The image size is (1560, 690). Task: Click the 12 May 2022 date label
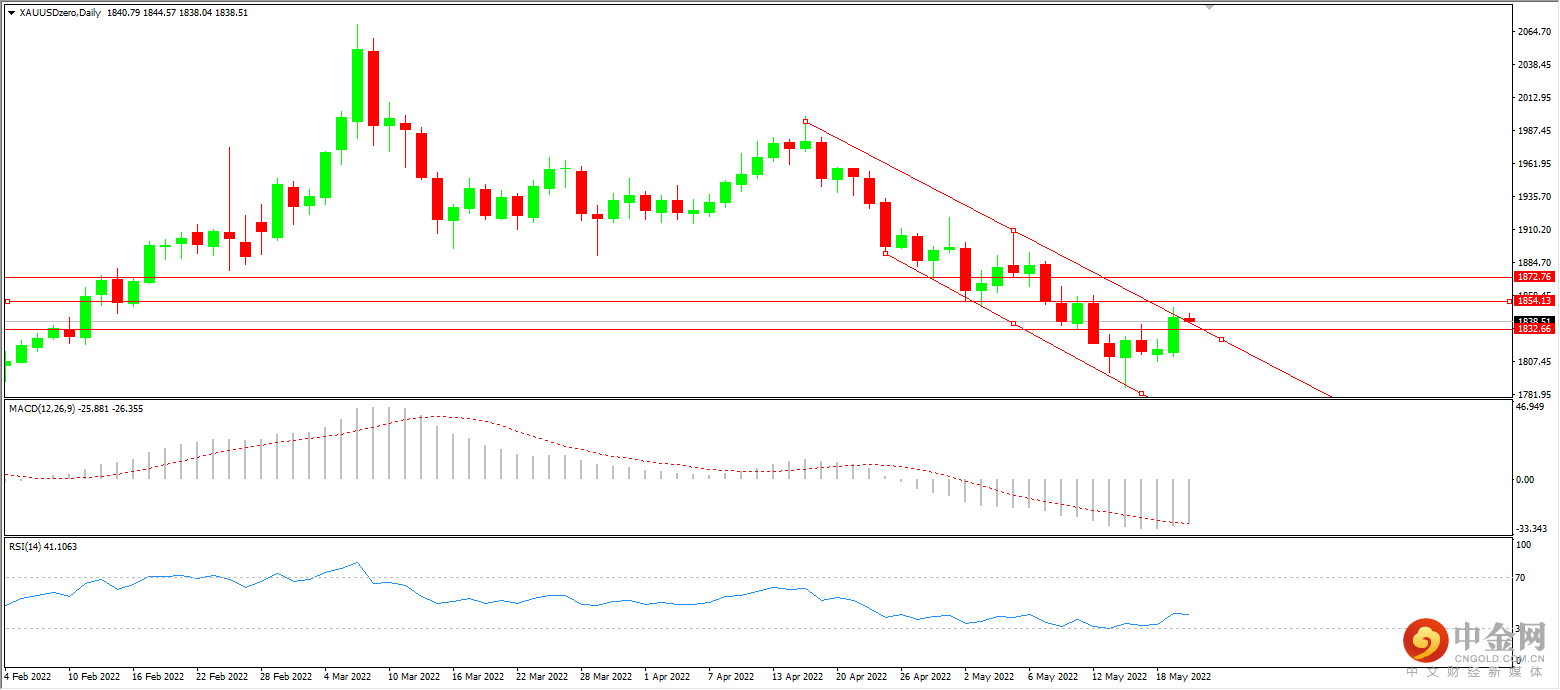(1120, 677)
